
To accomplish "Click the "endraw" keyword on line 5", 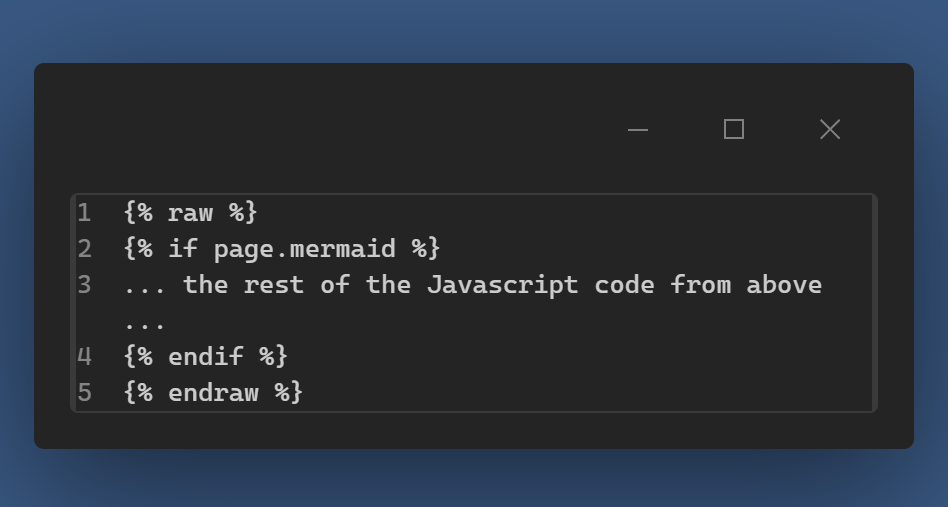I will [x=213, y=392].
